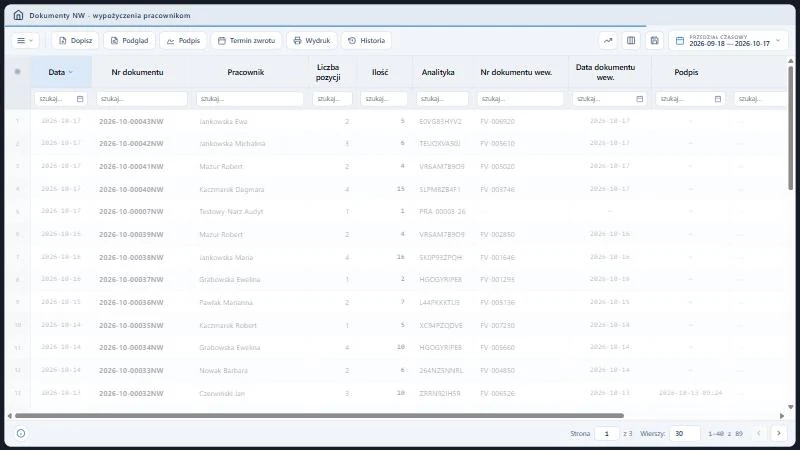Click the calendar icon in date range
This screenshot has width=800, height=450.
coord(680,41)
